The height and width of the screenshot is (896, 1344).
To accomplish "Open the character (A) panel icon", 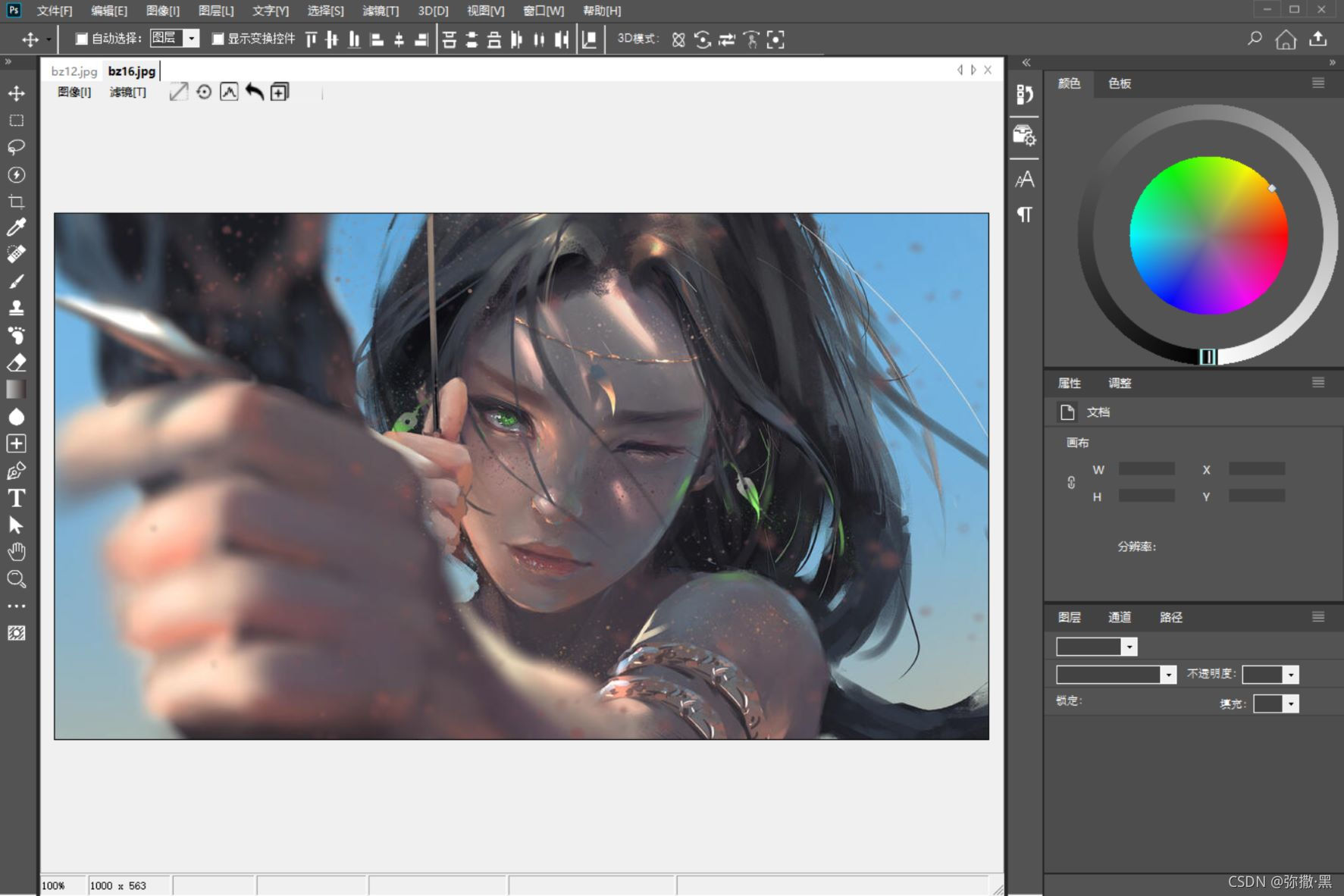I will tap(1024, 180).
